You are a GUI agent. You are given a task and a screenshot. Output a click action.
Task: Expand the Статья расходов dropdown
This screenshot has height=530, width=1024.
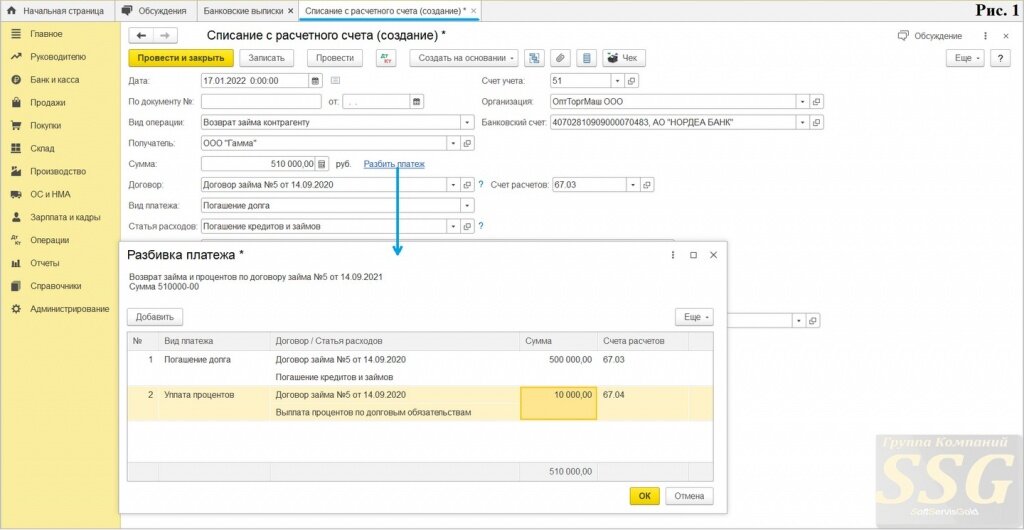pyautogui.click(x=453, y=226)
